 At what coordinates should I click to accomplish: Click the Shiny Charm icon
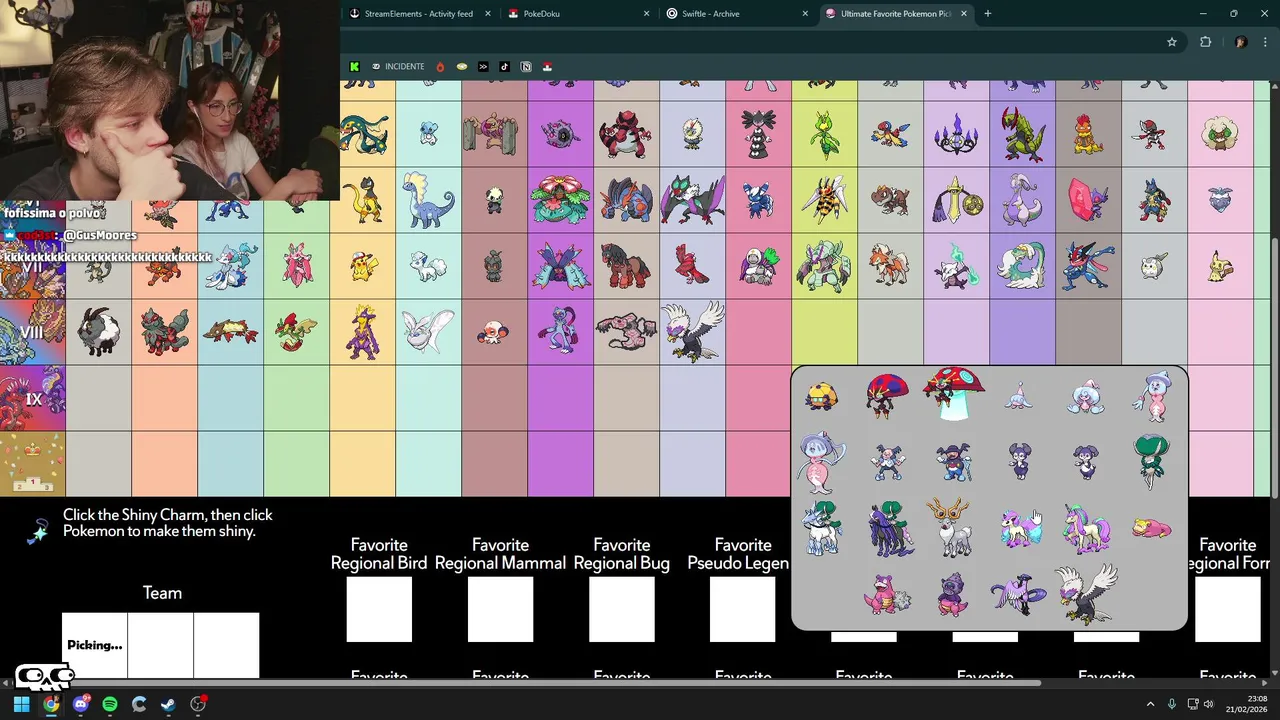click(x=37, y=531)
